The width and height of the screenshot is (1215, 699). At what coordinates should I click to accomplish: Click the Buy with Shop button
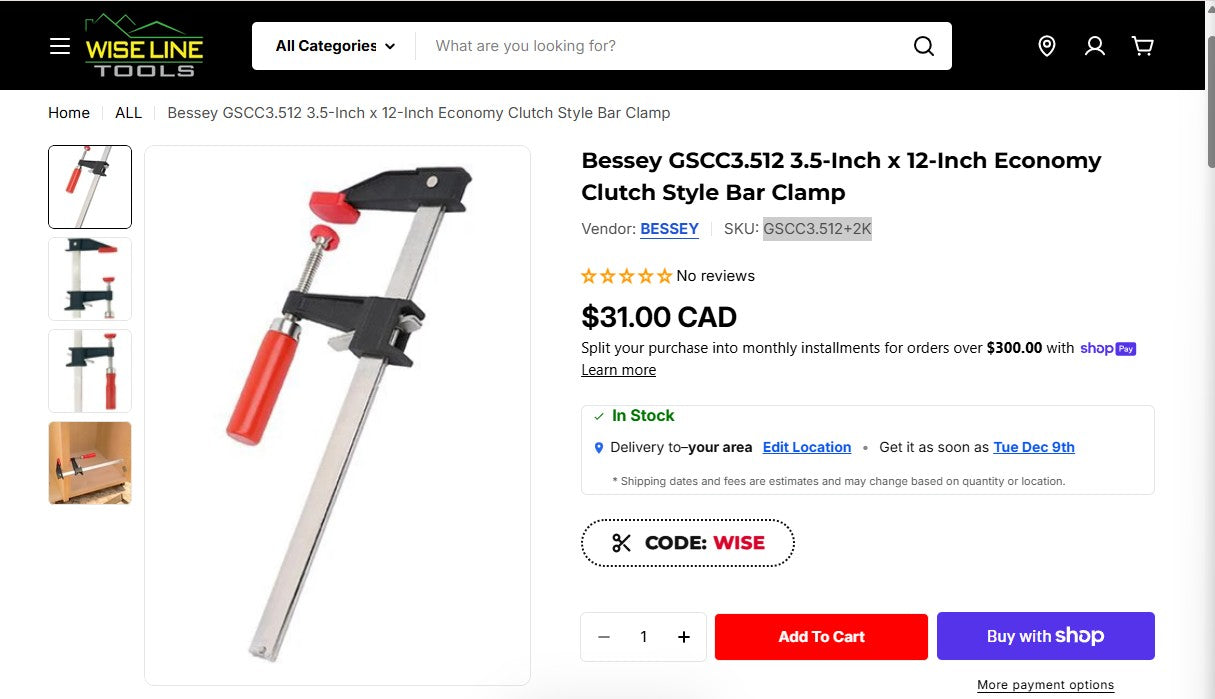coord(1045,636)
